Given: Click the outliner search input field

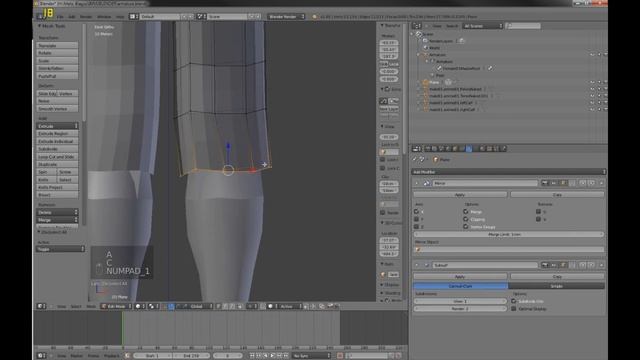Looking at the screenshot, I should point(523,26).
